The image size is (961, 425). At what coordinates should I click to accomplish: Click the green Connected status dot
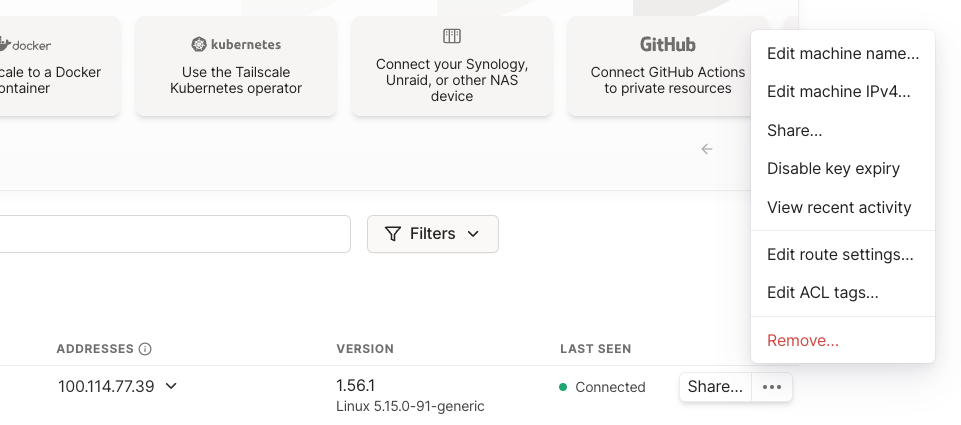(563, 387)
